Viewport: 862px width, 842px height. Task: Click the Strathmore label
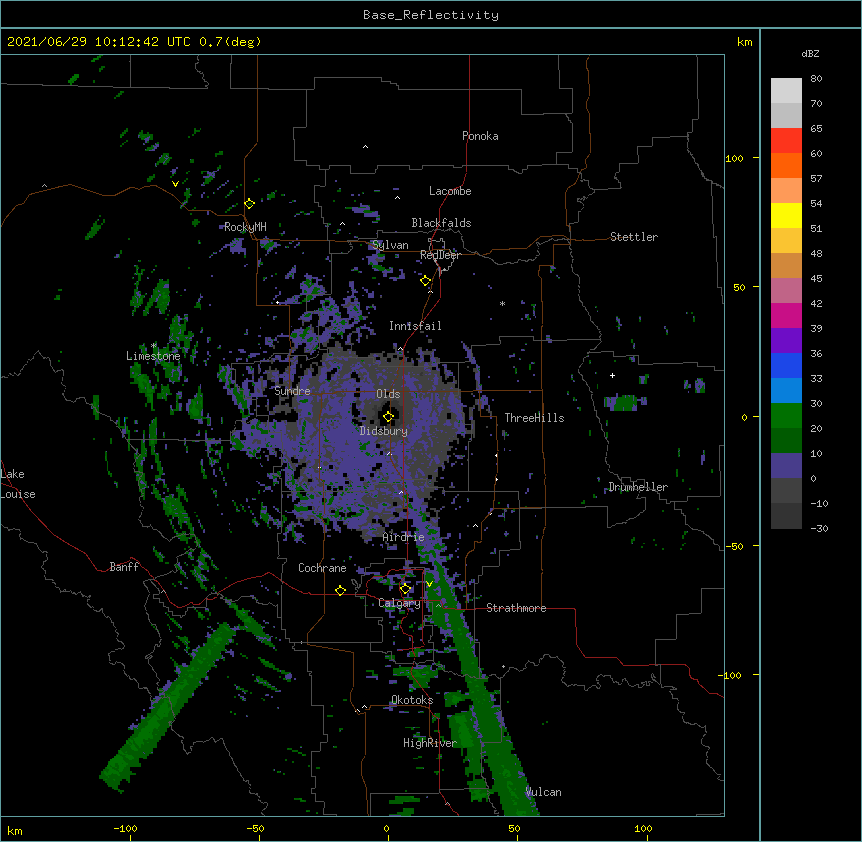[516, 608]
